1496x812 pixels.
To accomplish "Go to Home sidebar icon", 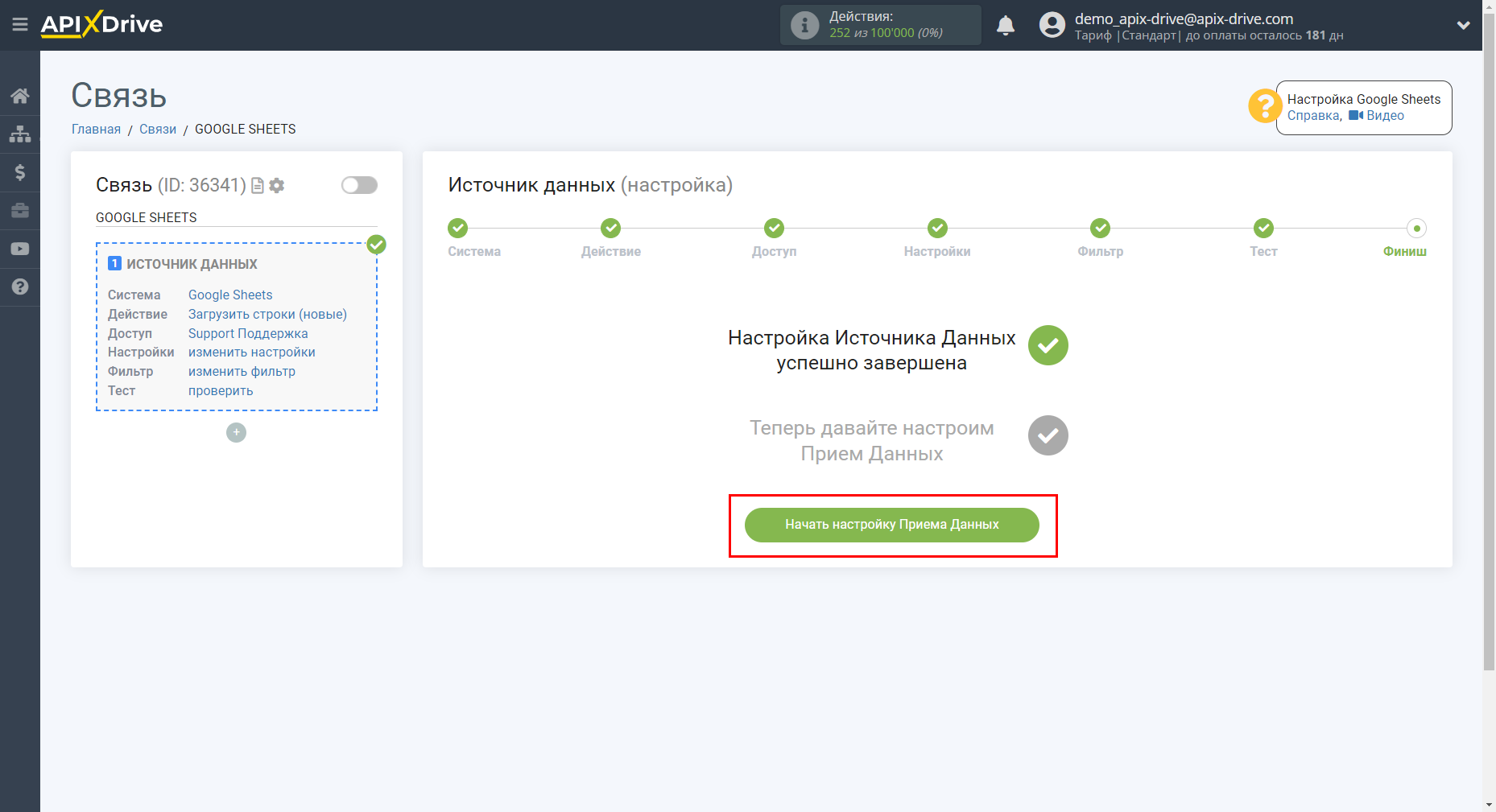I will coord(20,96).
